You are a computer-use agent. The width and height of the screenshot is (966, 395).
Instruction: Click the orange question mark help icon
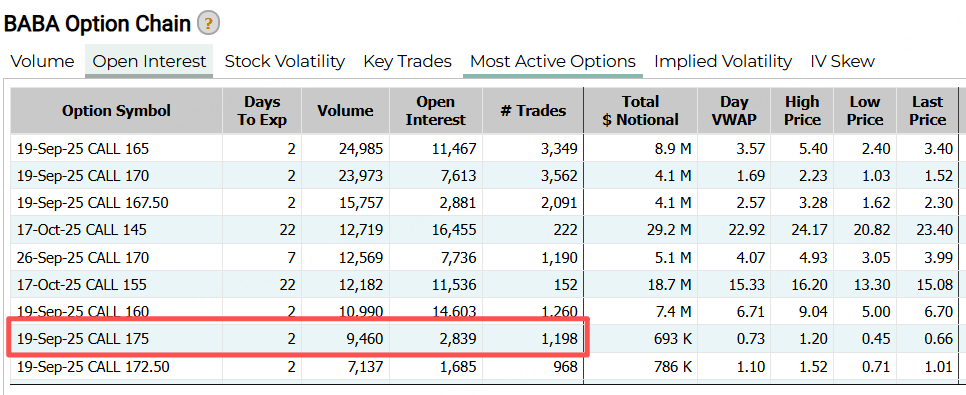point(208,24)
